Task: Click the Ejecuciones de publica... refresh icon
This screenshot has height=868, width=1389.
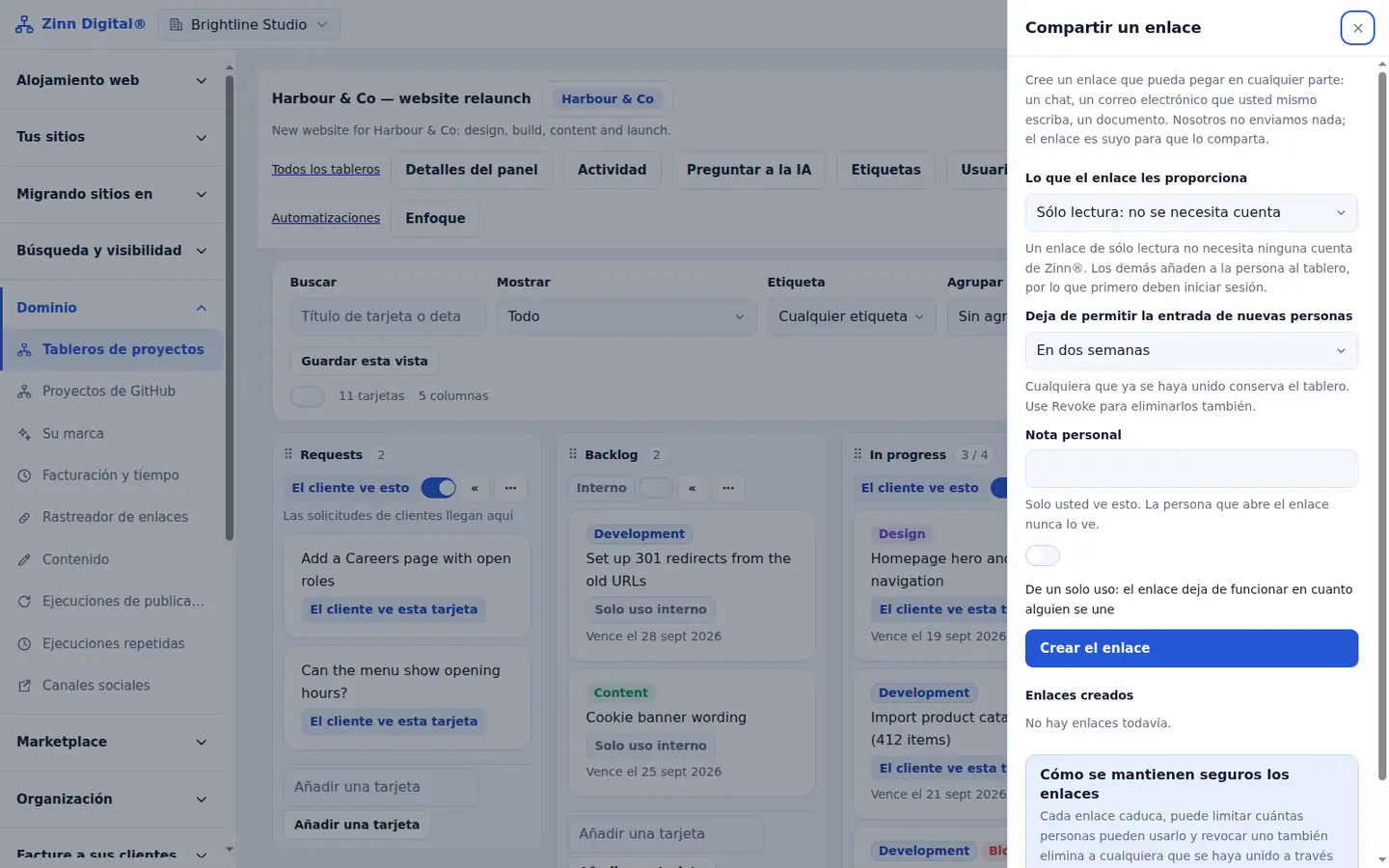Action: (x=24, y=602)
